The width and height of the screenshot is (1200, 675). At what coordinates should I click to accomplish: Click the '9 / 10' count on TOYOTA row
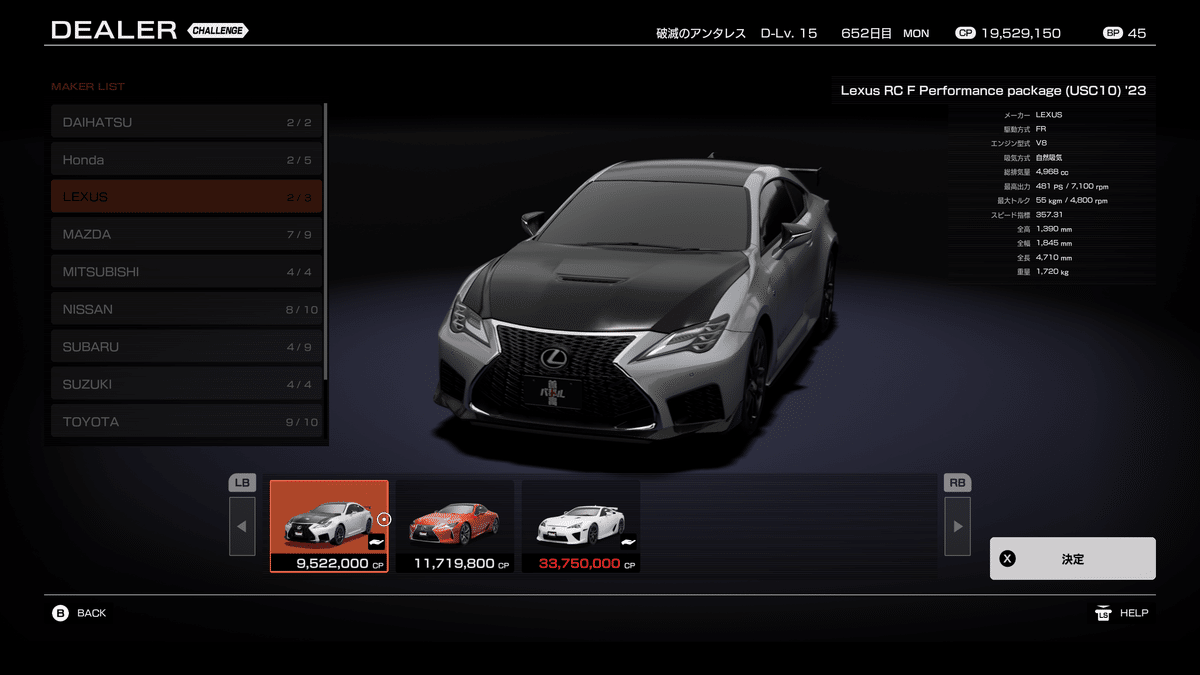(x=301, y=422)
